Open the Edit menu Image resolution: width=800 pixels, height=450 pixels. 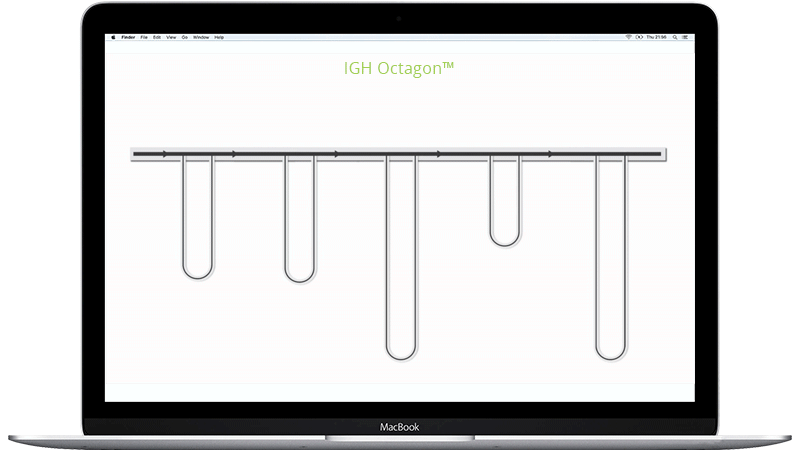pyautogui.click(x=157, y=37)
